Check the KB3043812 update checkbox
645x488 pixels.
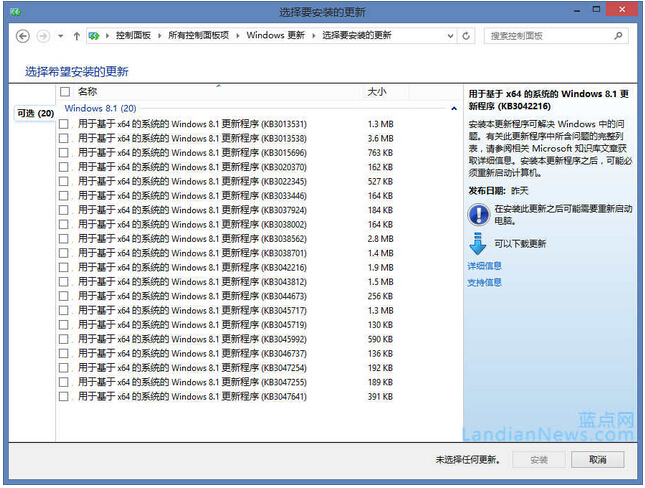64,282
